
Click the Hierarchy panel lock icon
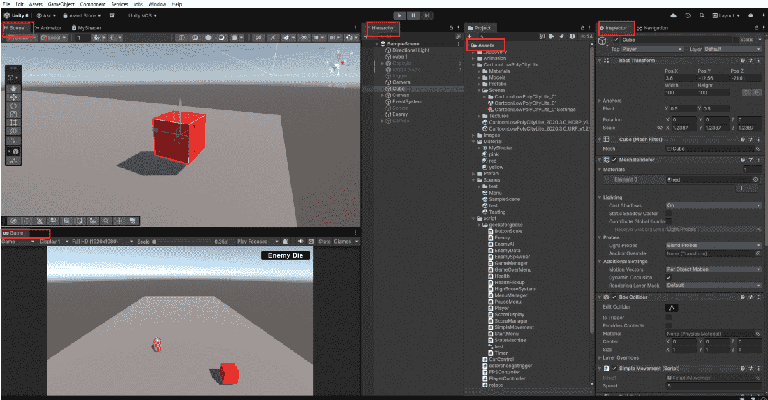click(451, 28)
